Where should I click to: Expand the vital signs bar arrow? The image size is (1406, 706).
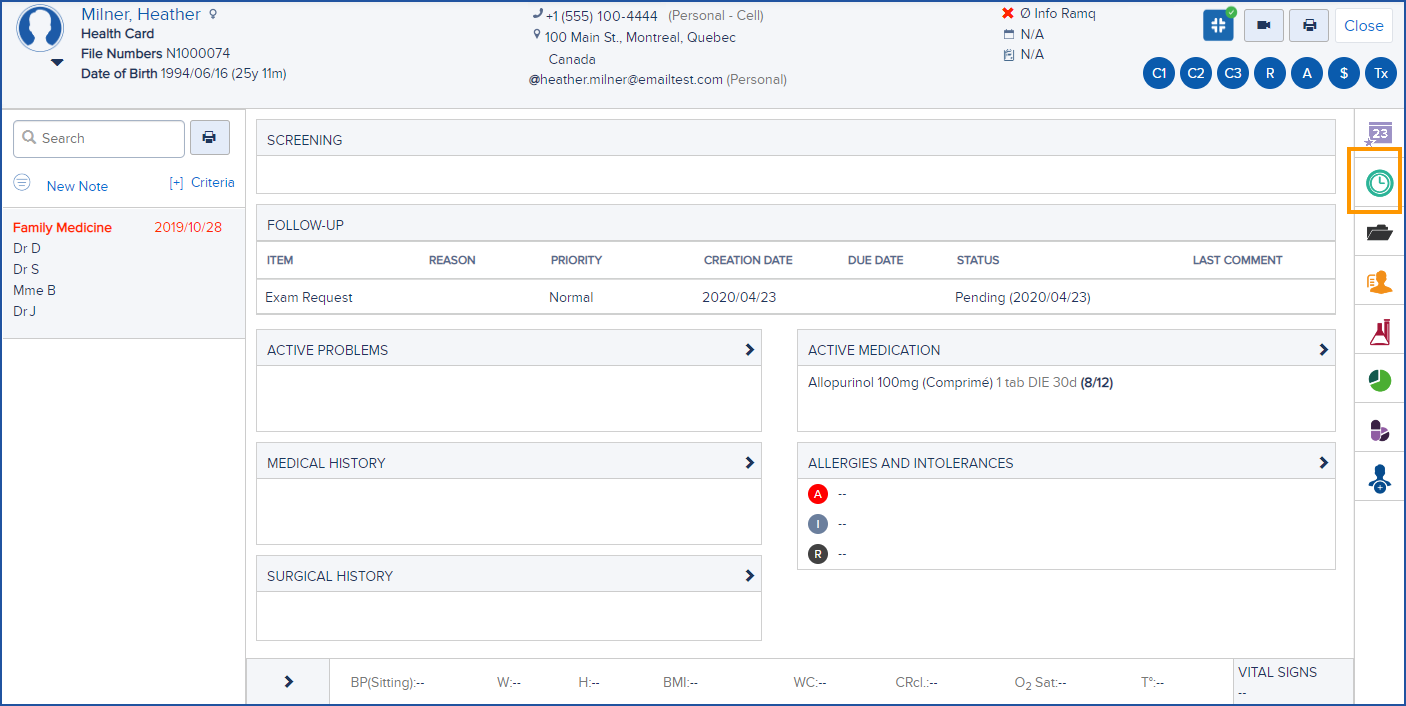pyautogui.click(x=288, y=681)
